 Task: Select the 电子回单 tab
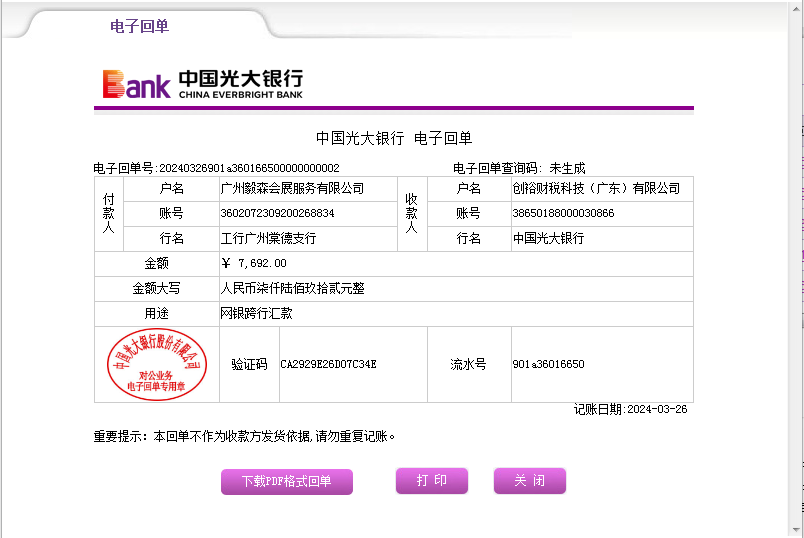[139, 26]
